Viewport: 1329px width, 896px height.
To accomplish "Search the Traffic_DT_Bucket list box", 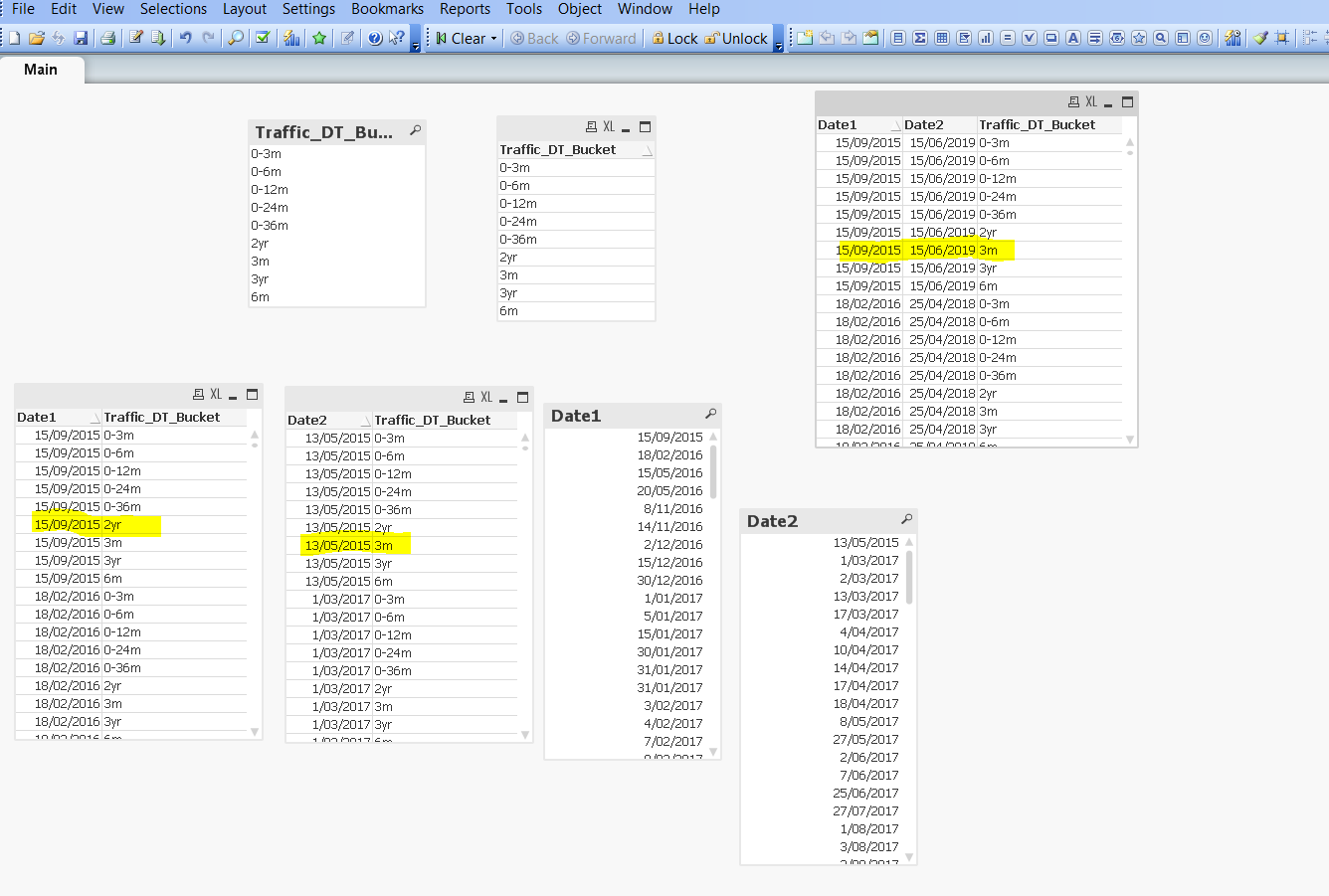I will pos(416,130).
